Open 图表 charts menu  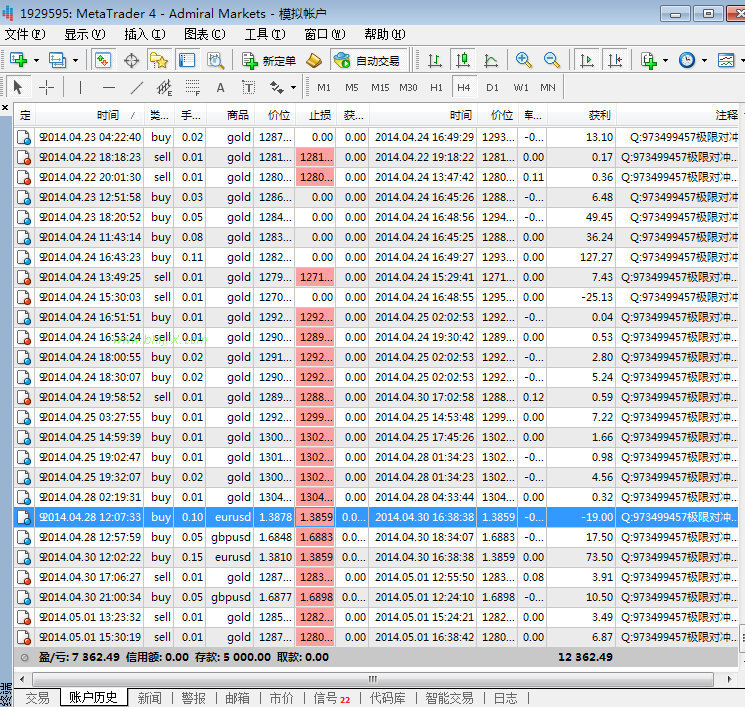tap(205, 34)
